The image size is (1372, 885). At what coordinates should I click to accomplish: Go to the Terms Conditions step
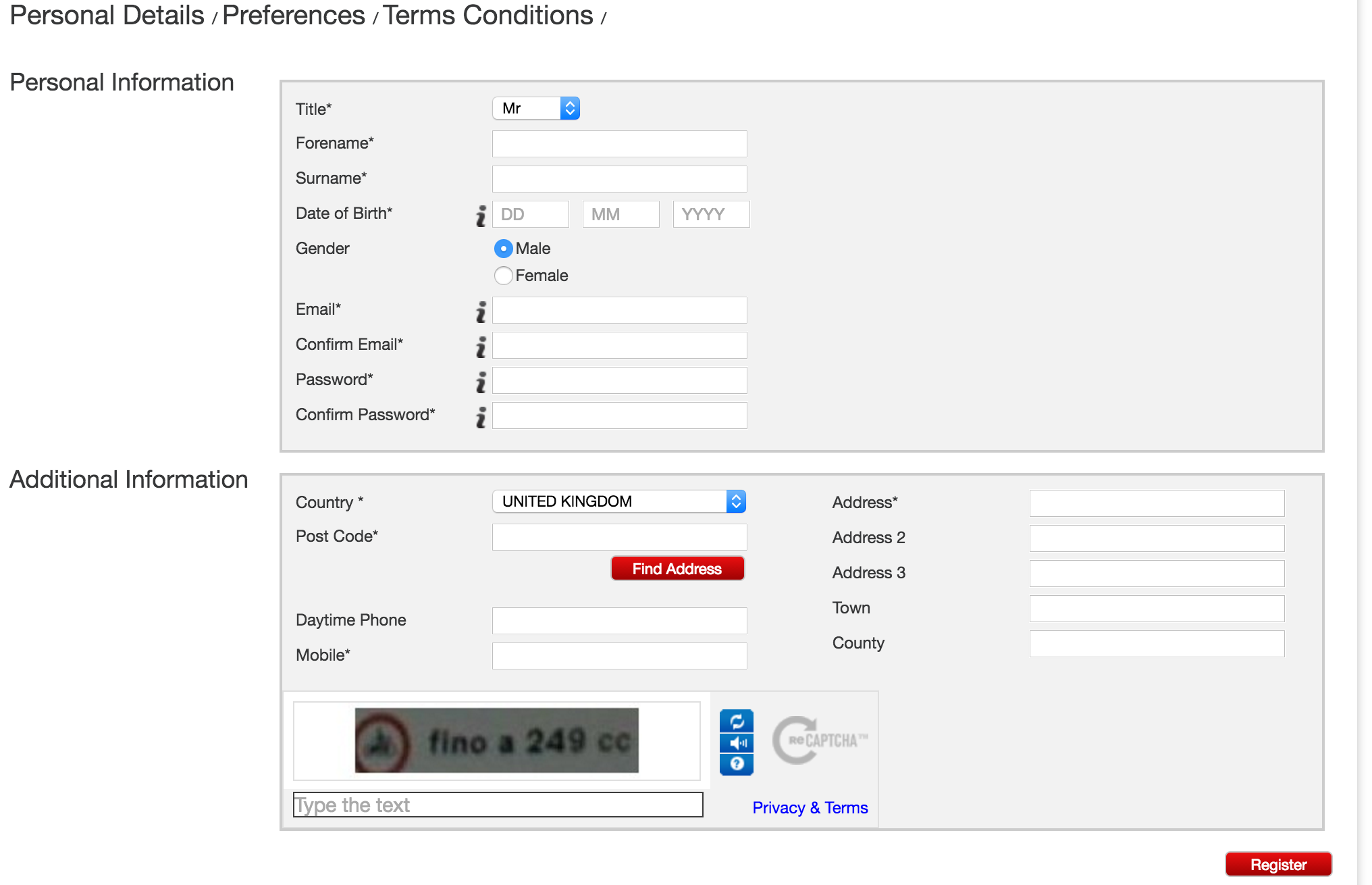click(488, 16)
